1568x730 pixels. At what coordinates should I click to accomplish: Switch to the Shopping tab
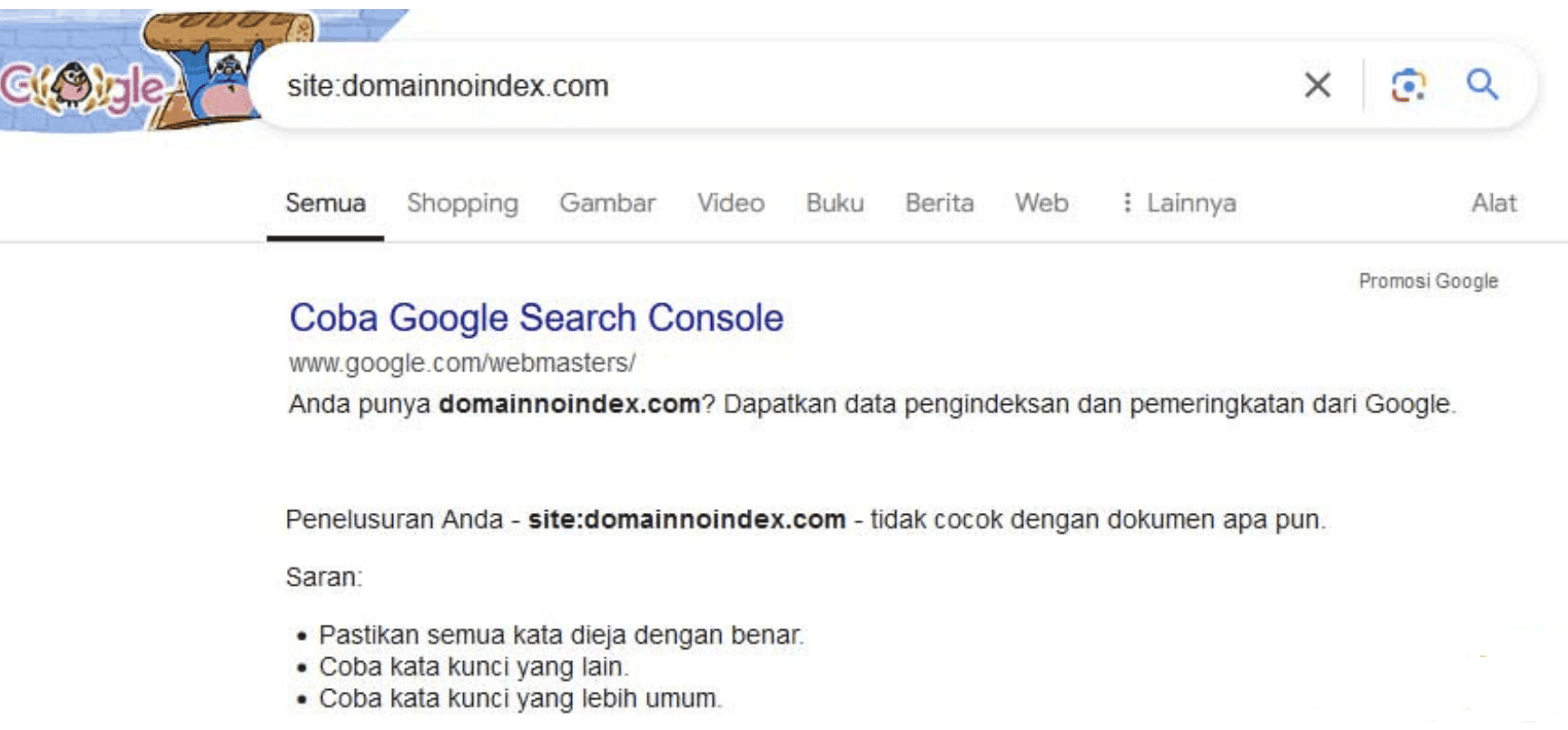click(x=462, y=203)
